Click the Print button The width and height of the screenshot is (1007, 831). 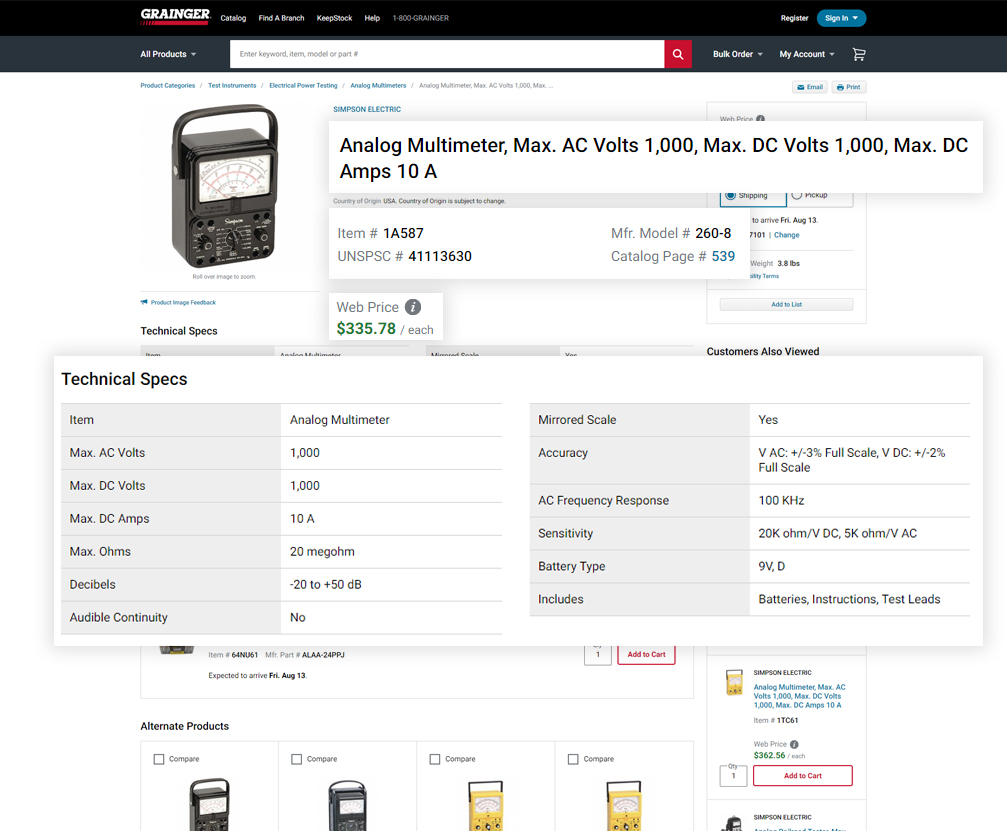pyautogui.click(x=848, y=87)
